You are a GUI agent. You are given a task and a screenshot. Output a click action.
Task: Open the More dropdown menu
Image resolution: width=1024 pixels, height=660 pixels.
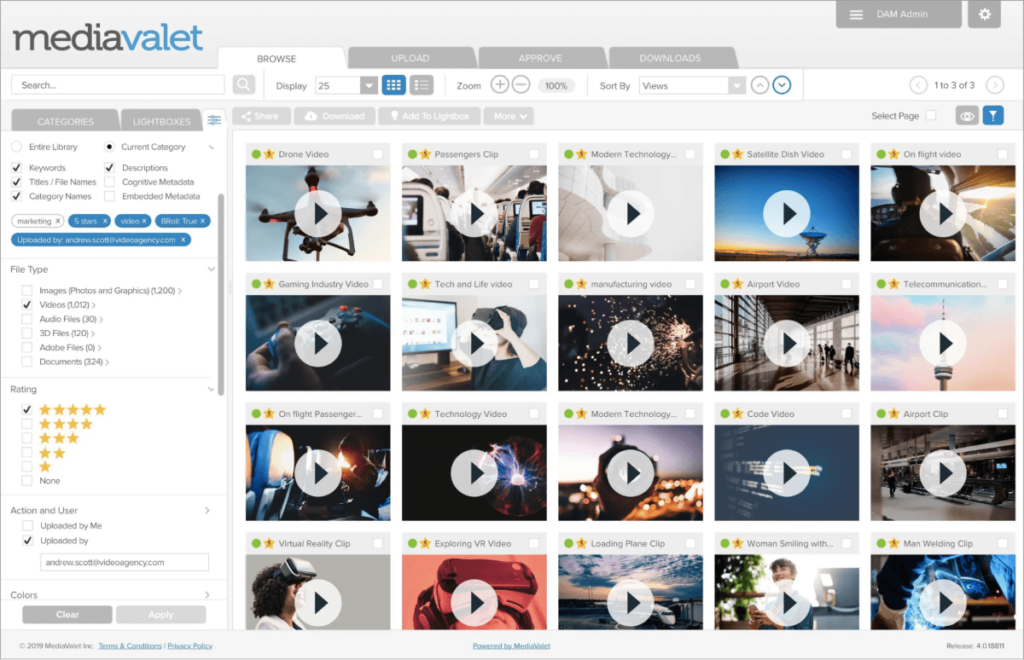509,116
